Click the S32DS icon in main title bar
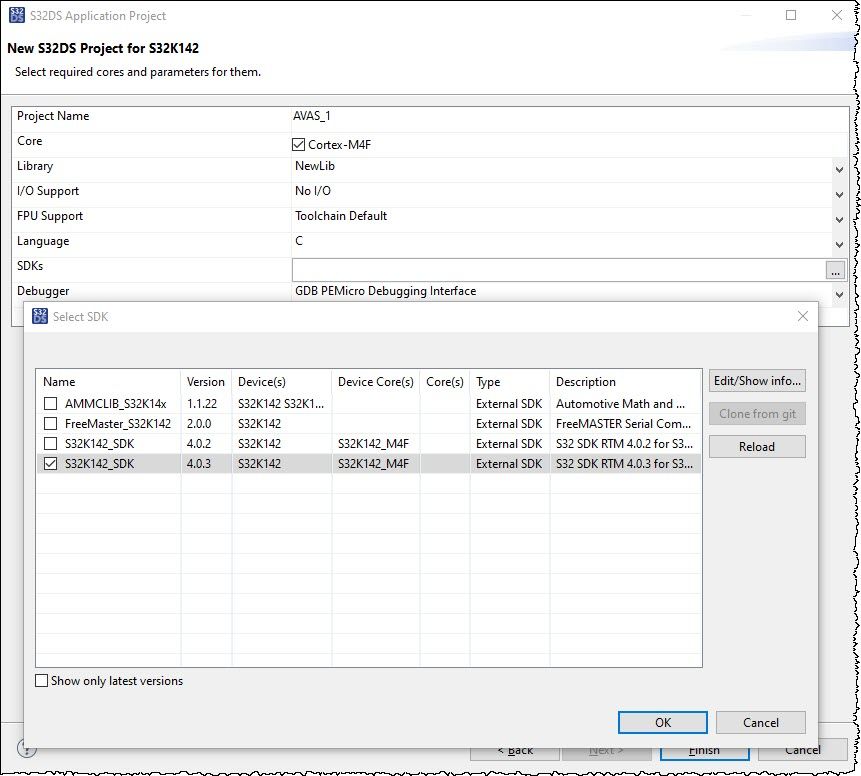 coord(17,15)
